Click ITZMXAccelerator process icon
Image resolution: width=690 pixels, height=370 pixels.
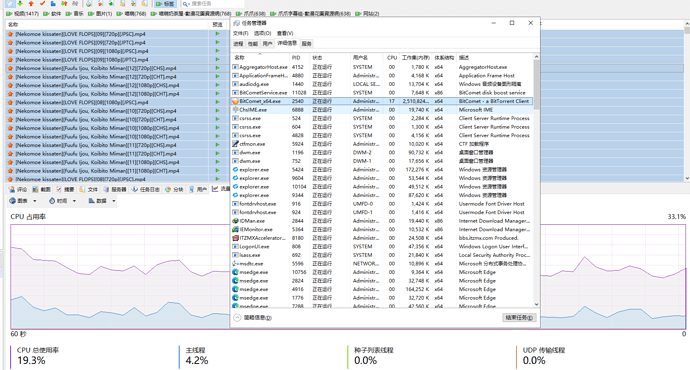pos(235,238)
